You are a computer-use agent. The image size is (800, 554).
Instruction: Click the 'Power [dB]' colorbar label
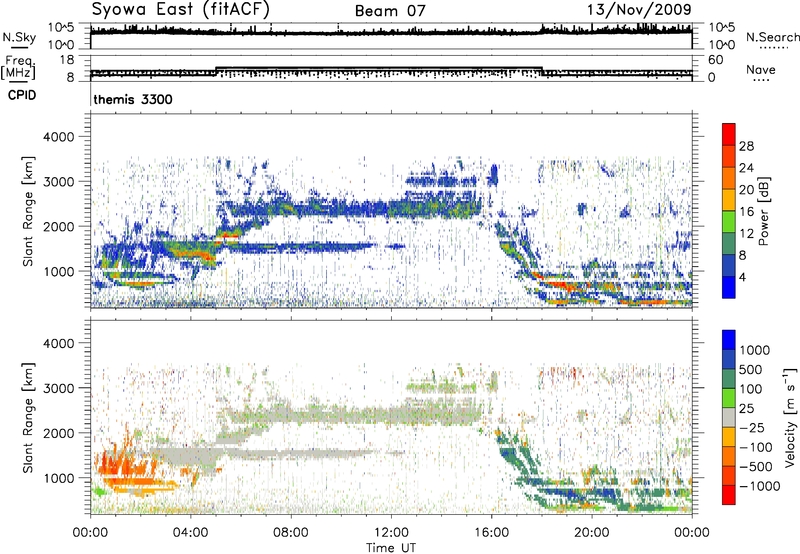pyautogui.click(x=763, y=211)
